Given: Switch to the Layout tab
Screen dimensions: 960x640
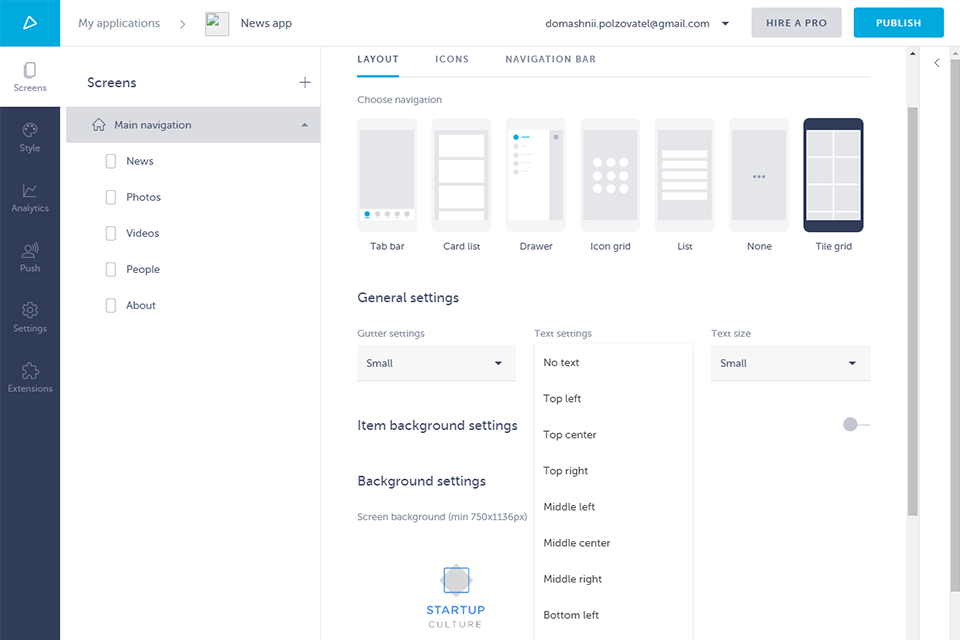Looking at the screenshot, I should tap(378, 59).
